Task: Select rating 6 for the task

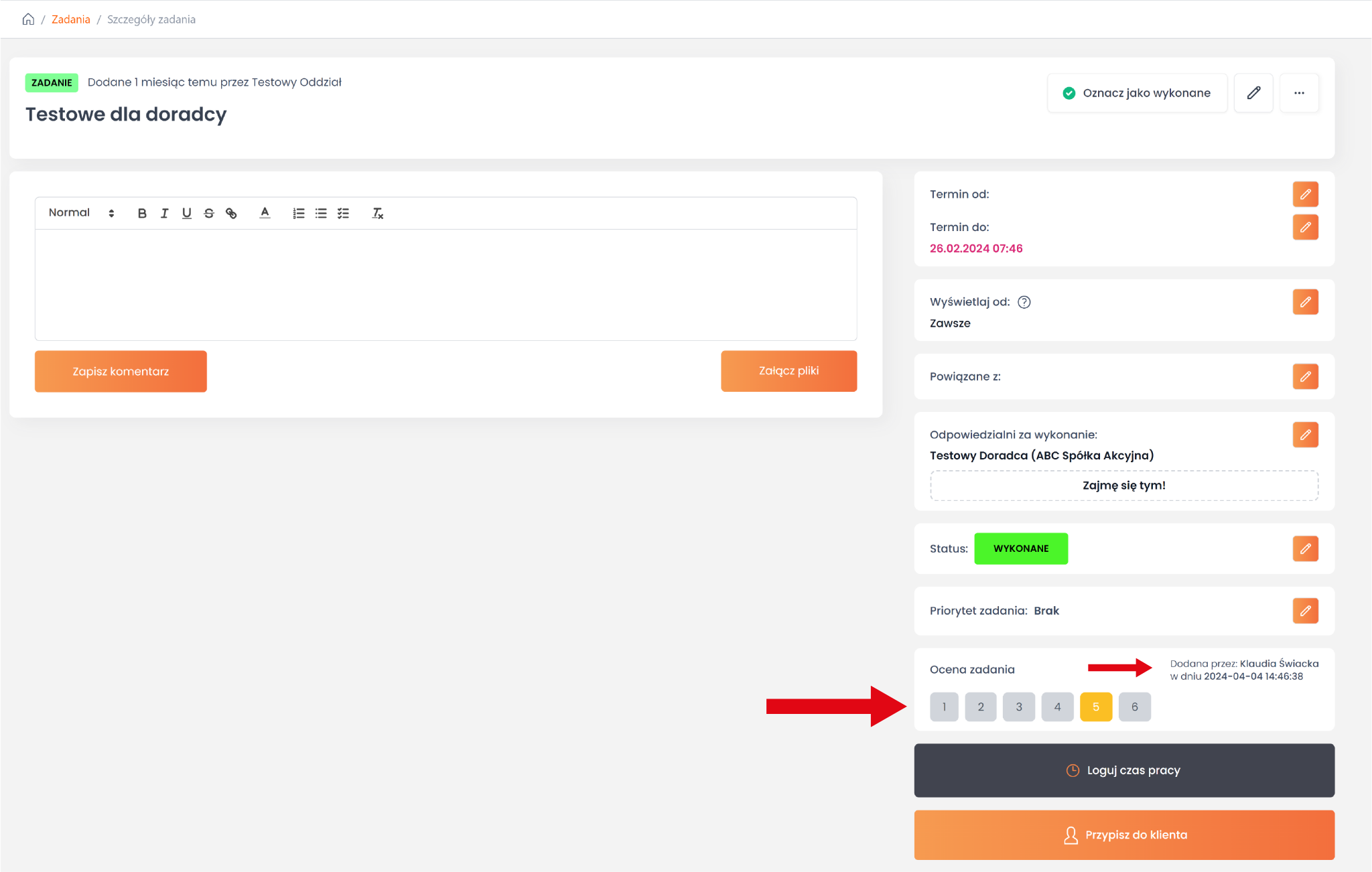Action: click(x=1134, y=707)
